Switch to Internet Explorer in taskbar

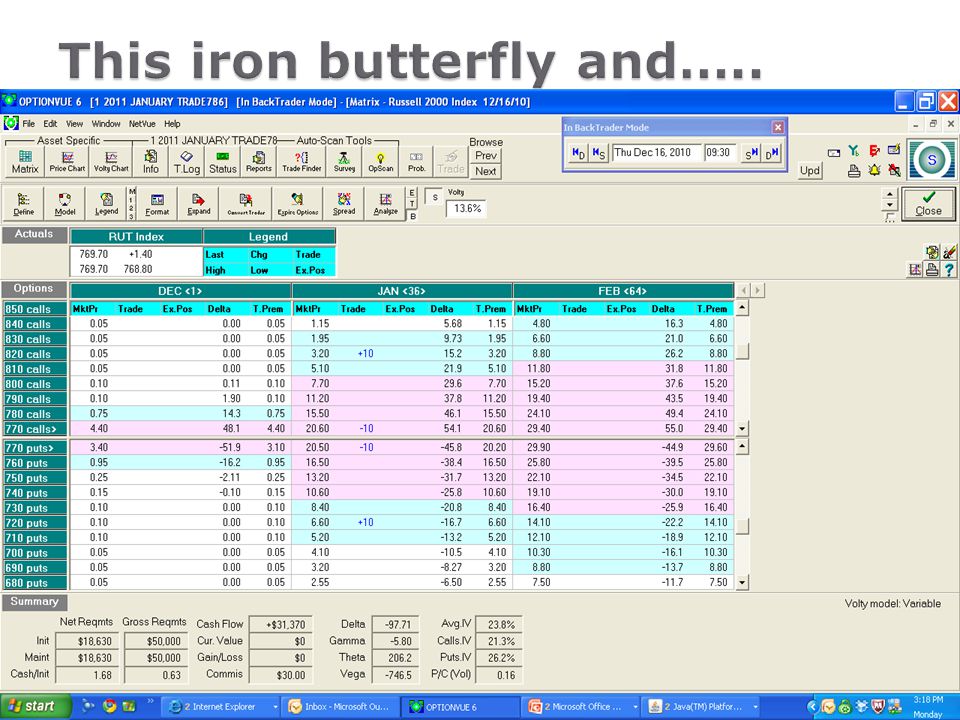tap(222, 707)
